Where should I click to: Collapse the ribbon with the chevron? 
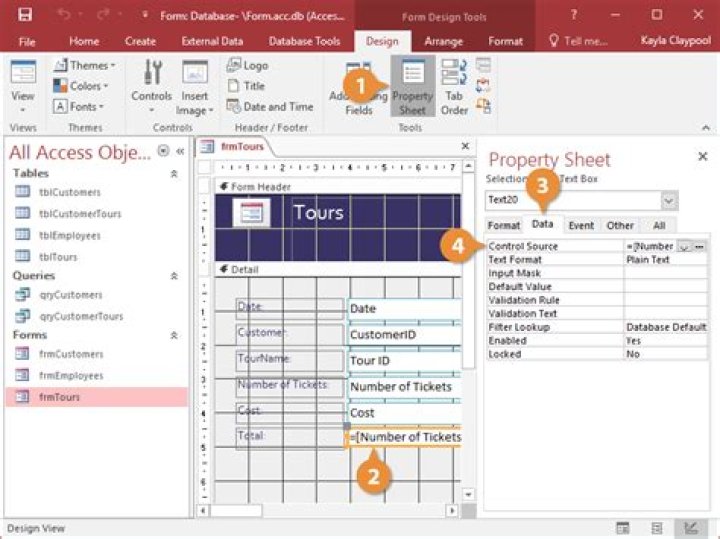point(706,128)
